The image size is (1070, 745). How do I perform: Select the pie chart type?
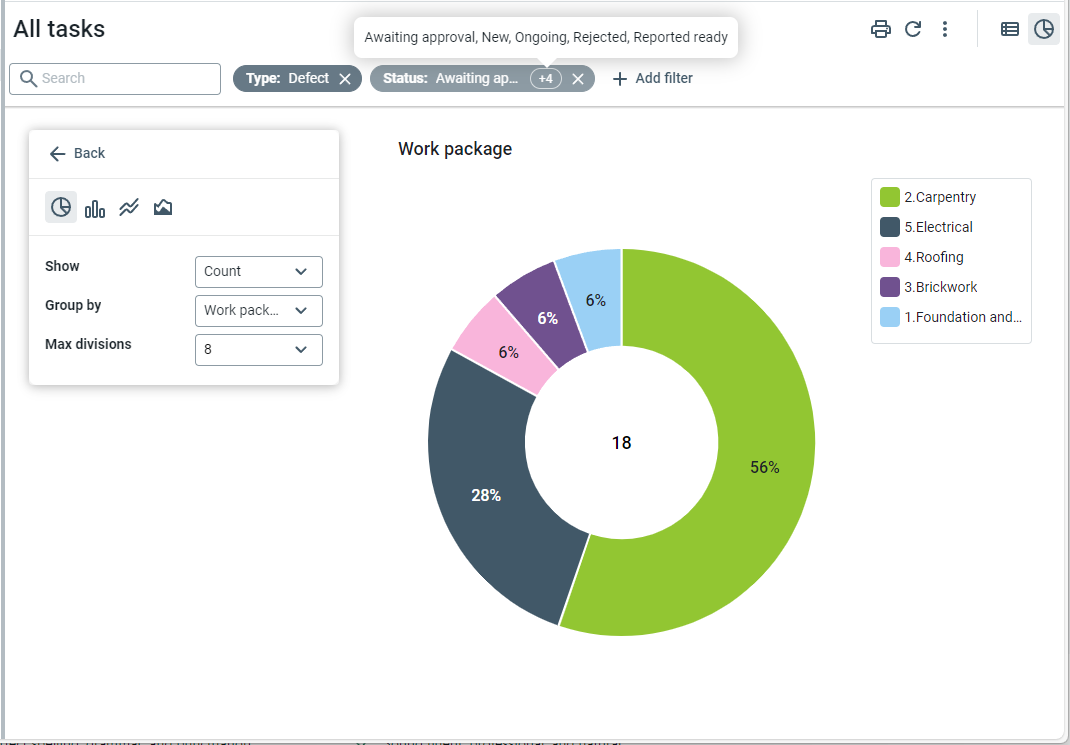coord(61,207)
